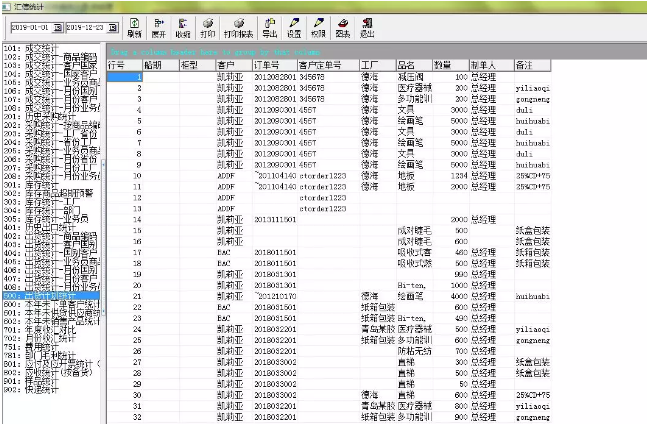Click Bi-ten product cell in row 20
This screenshot has height=427, width=649.
414,285
